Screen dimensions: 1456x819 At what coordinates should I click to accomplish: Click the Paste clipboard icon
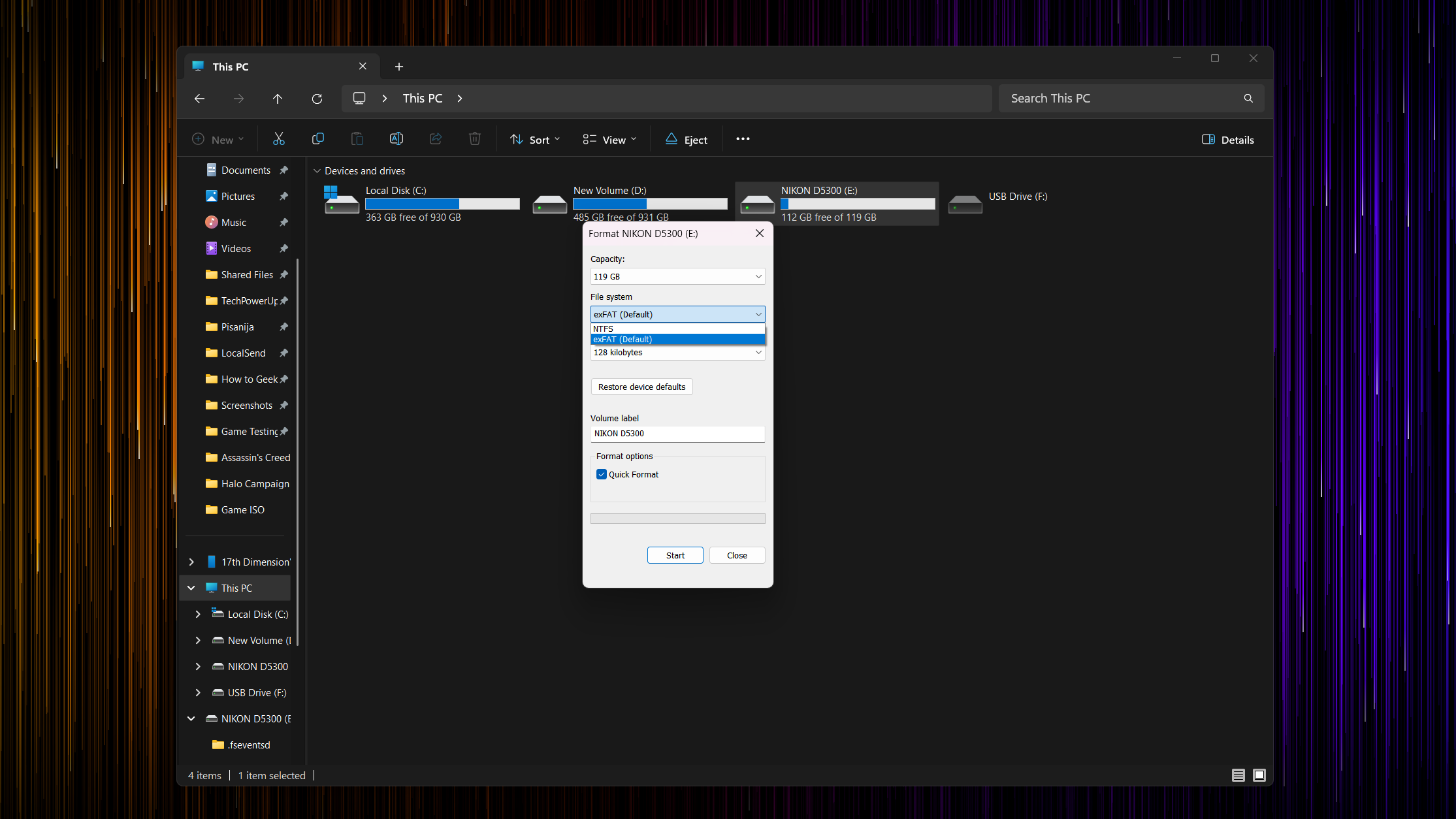357,139
